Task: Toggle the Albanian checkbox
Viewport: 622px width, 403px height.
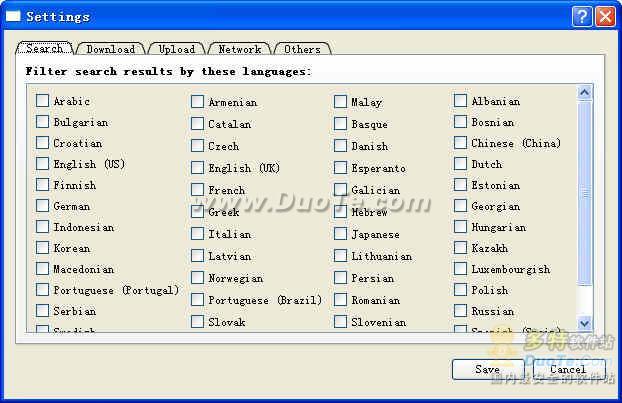Action: click(460, 100)
